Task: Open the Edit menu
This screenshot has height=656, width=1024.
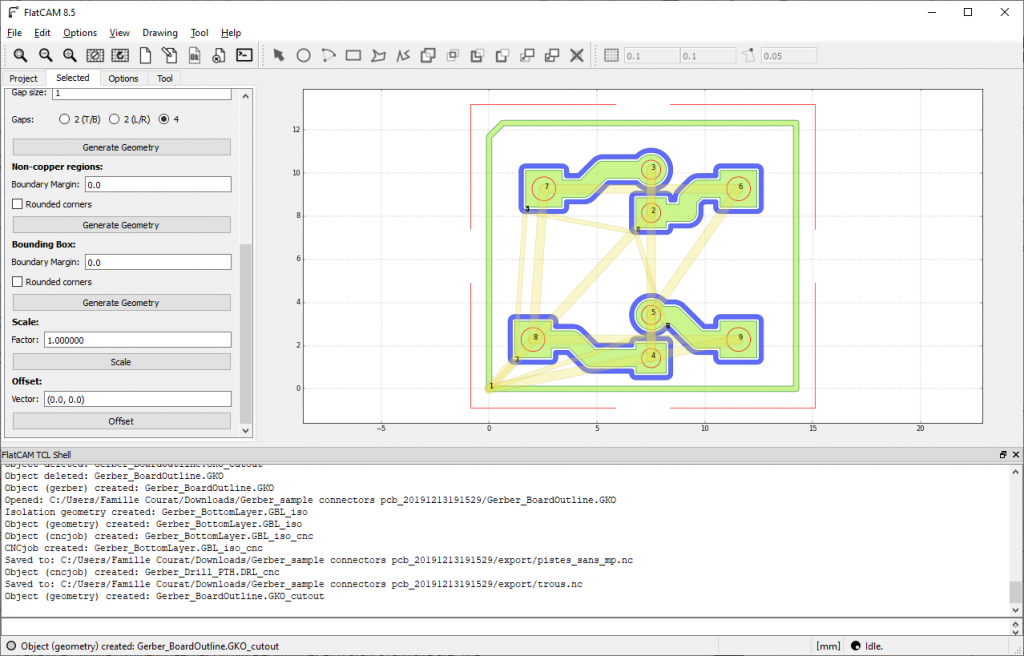Action: pos(42,33)
